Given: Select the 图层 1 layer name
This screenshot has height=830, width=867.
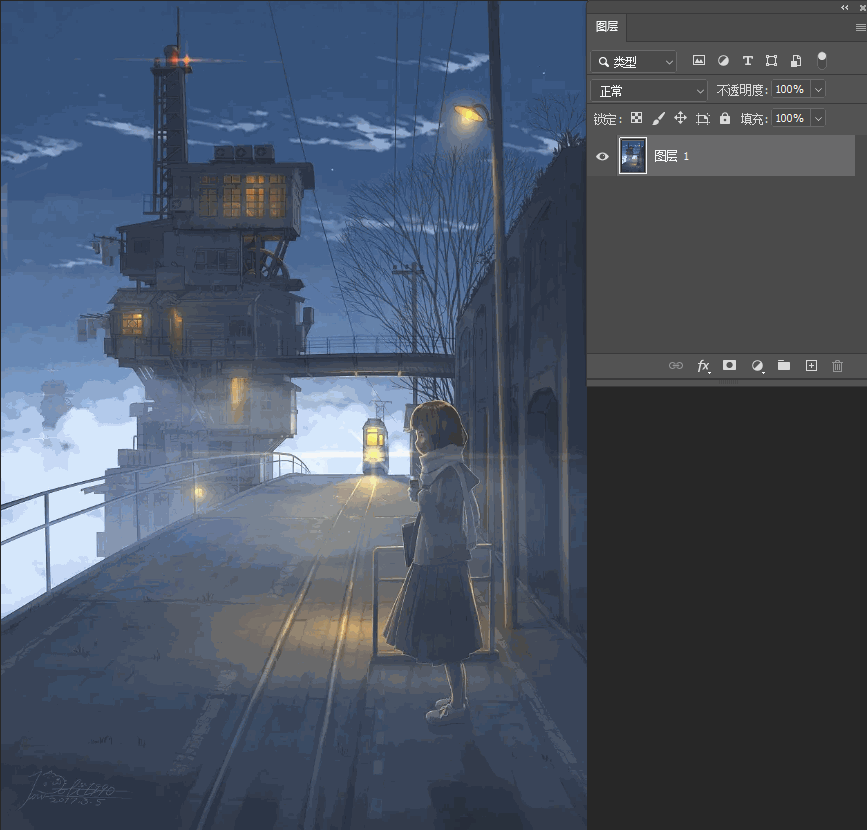Looking at the screenshot, I should coord(671,156).
